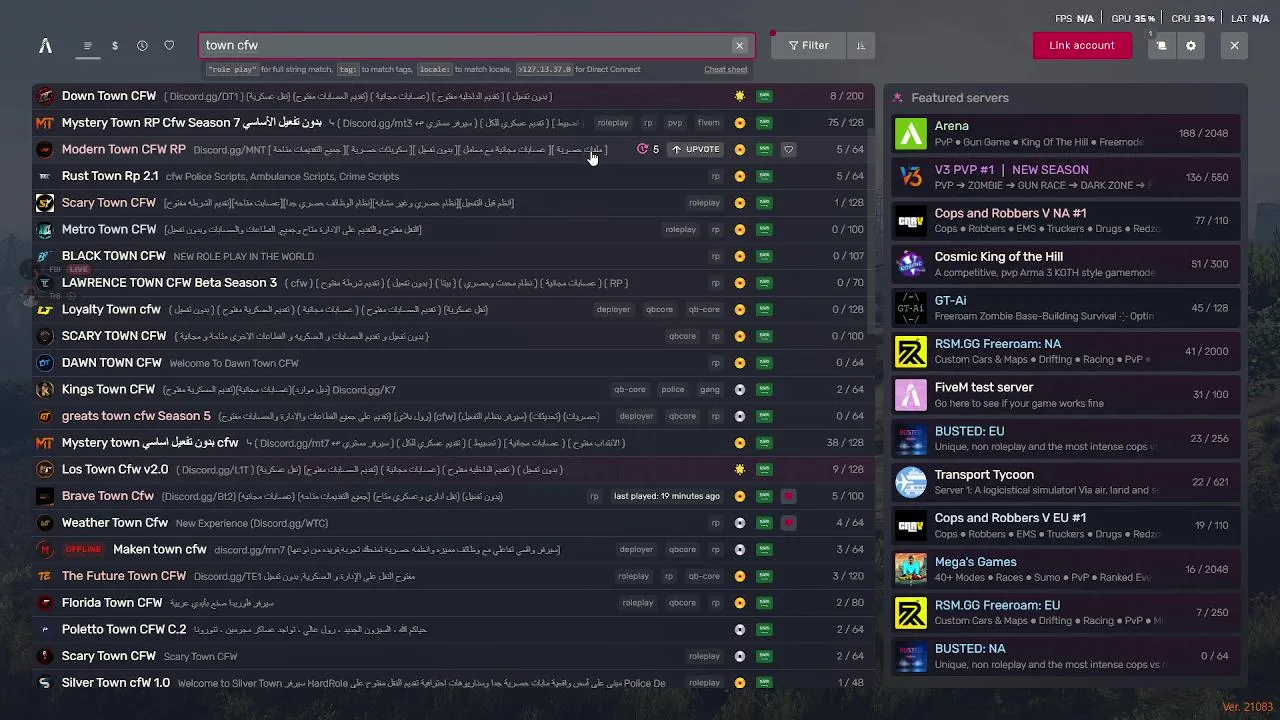Select the Florida Town CFW server
Screen dimensions: 1280x720
click(x=453, y=603)
